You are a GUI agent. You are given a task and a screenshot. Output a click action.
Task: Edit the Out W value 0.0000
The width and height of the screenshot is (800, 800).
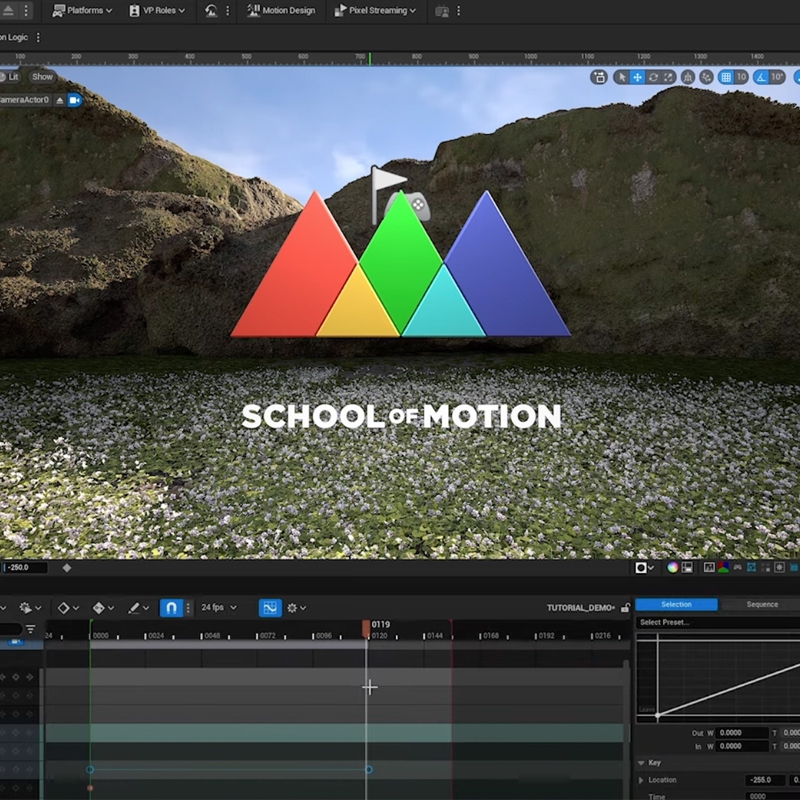tap(742, 733)
